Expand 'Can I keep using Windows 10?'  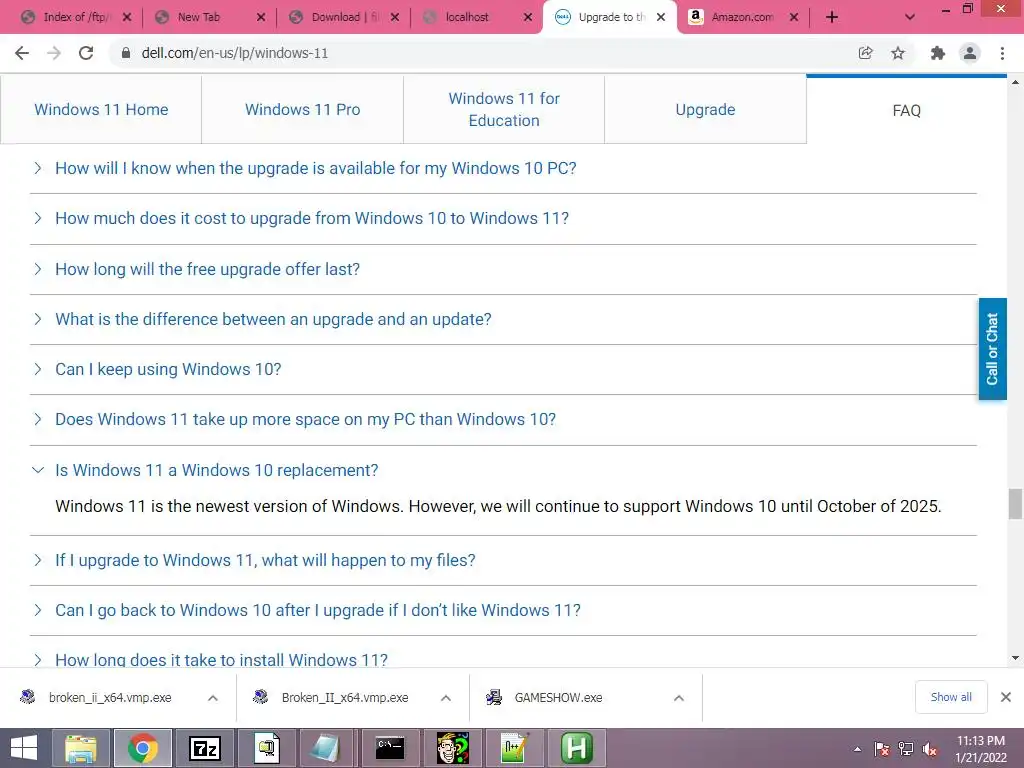tap(168, 369)
